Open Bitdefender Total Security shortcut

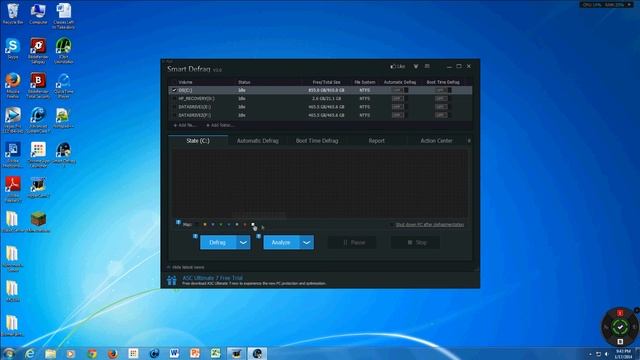click(38, 85)
